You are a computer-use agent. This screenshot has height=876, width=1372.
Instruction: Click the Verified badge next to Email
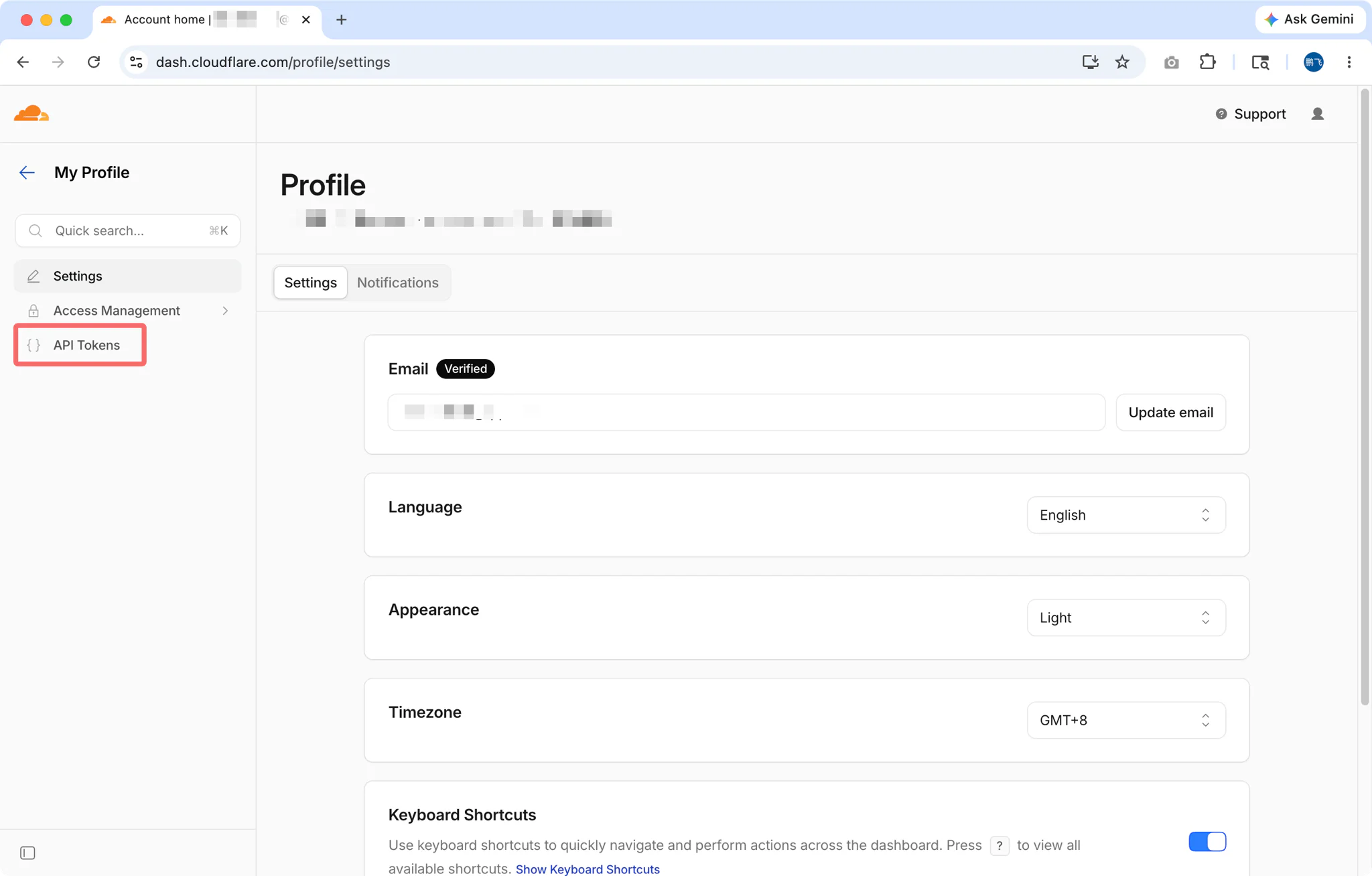(x=466, y=369)
